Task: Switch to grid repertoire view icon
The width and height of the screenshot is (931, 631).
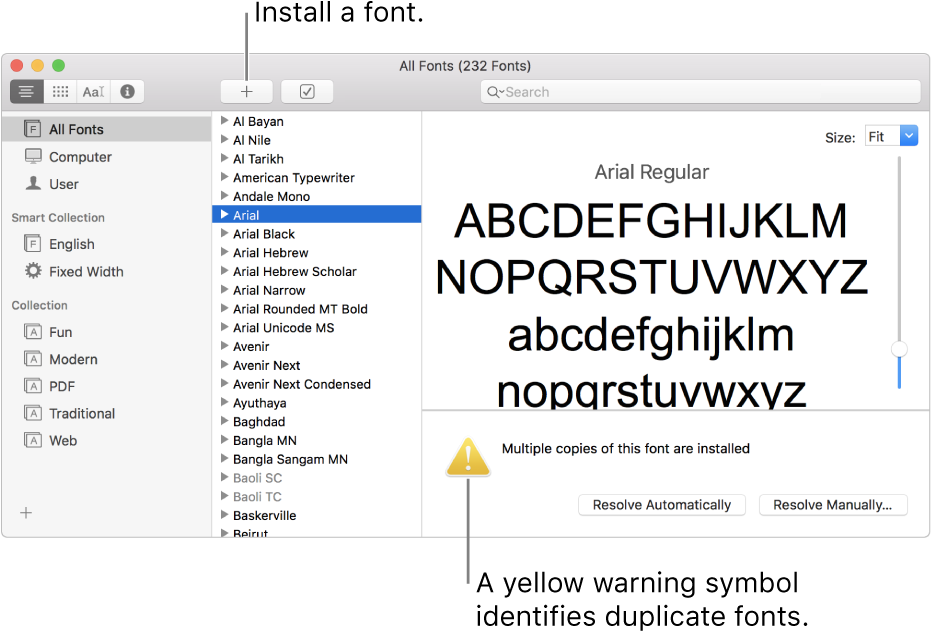Action: click(x=60, y=92)
